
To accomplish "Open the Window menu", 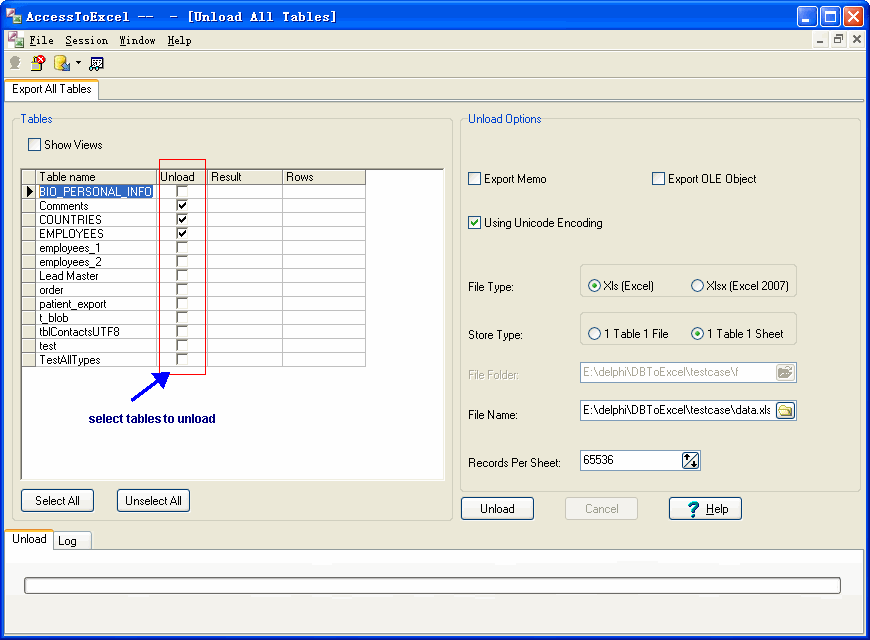I will [x=137, y=41].
